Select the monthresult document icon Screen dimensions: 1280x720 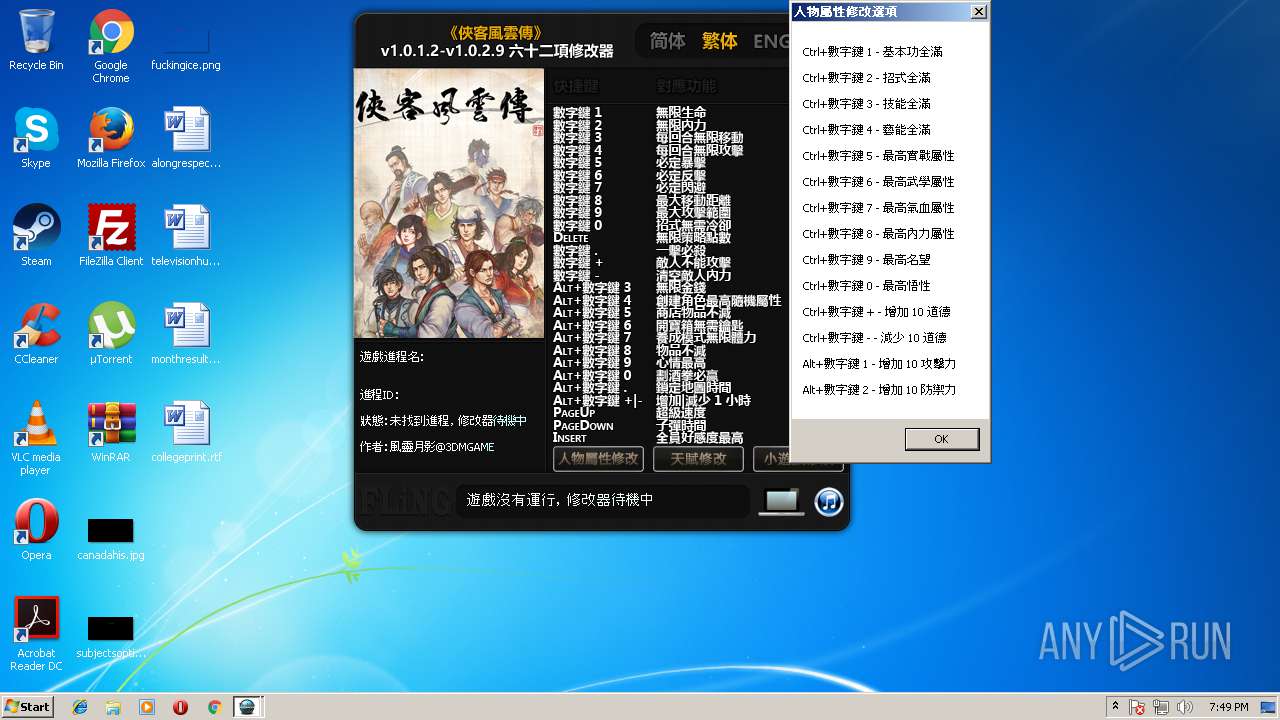click(x=186, y=334)
